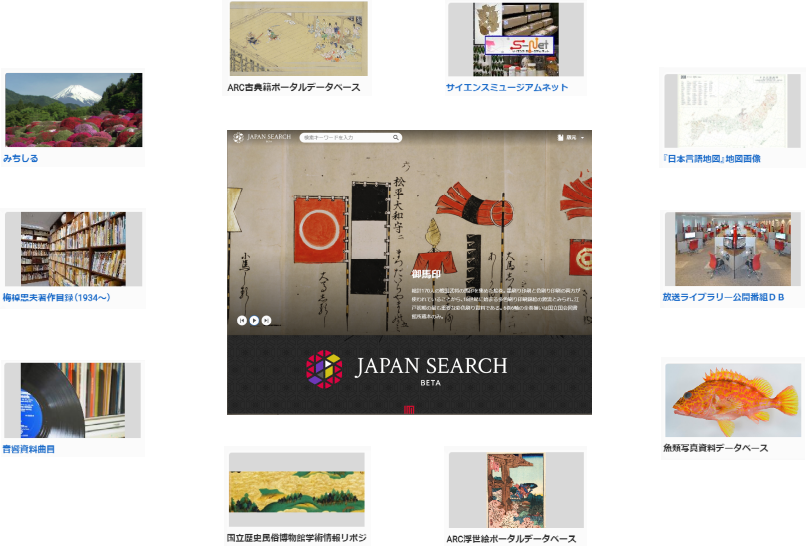Open the Japan Search header logo
806x546 pixels.
pos(262,137)
